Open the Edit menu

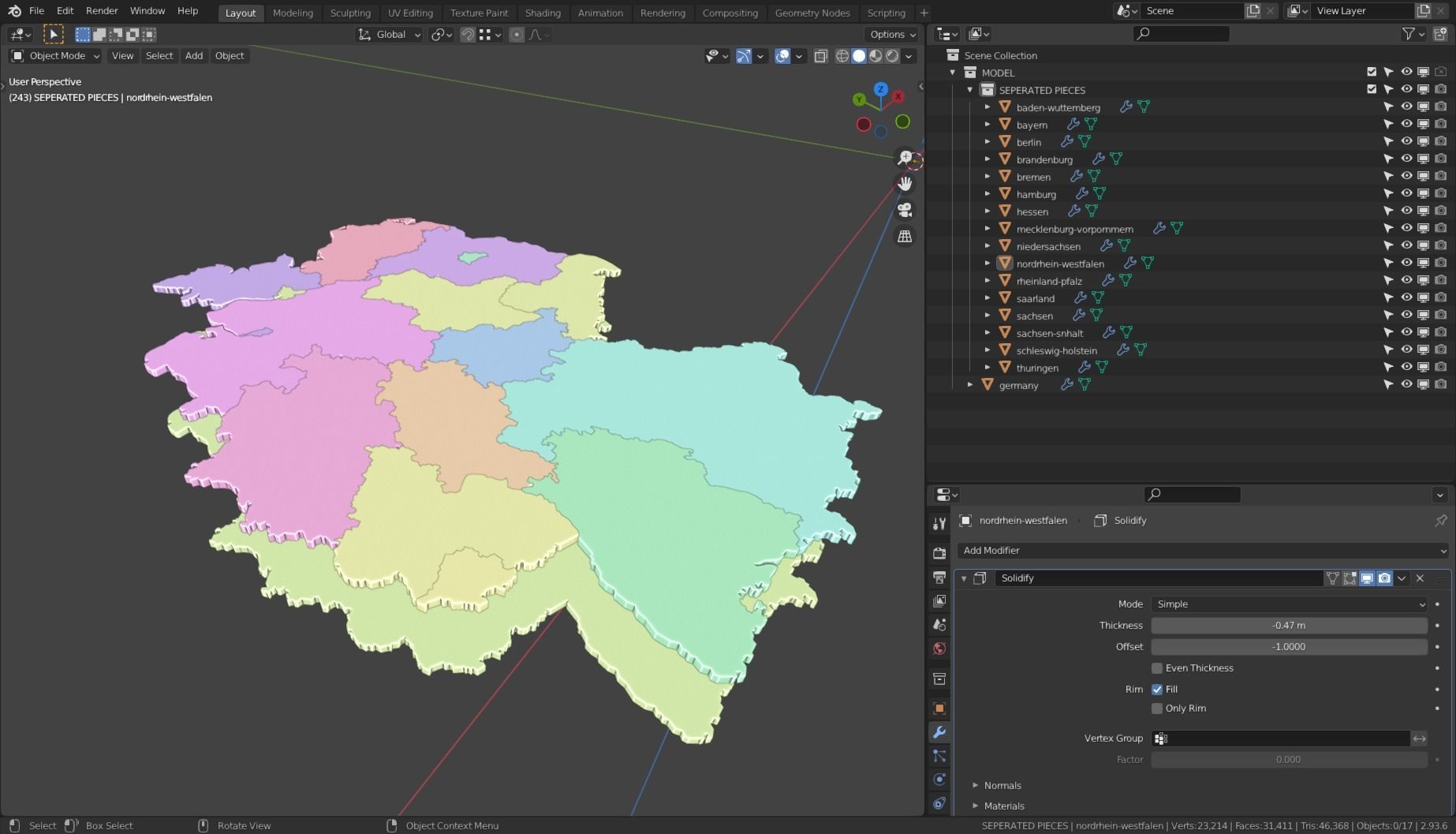[x=65, y=11]
